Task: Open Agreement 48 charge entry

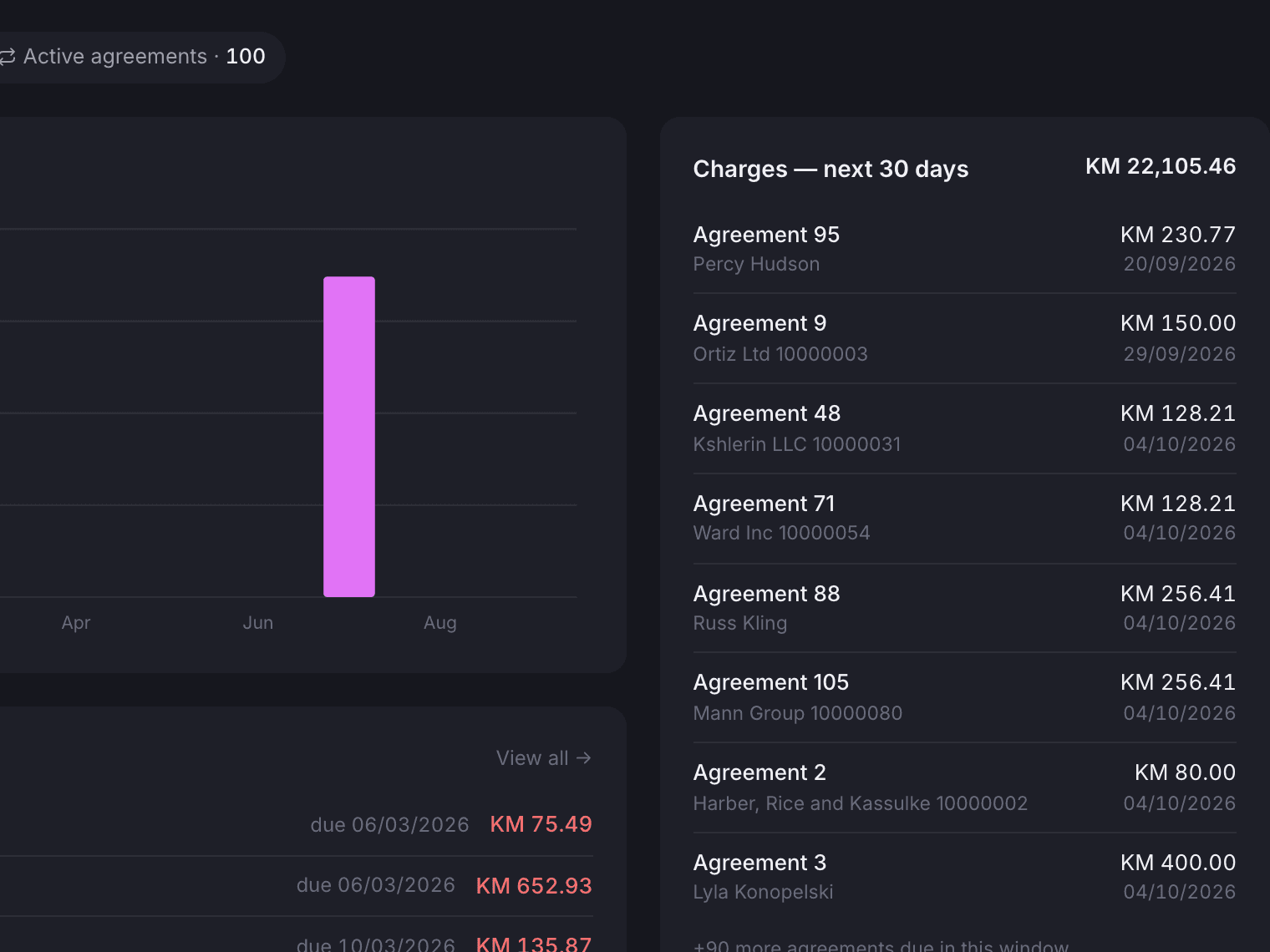Action: click(964, 428)
